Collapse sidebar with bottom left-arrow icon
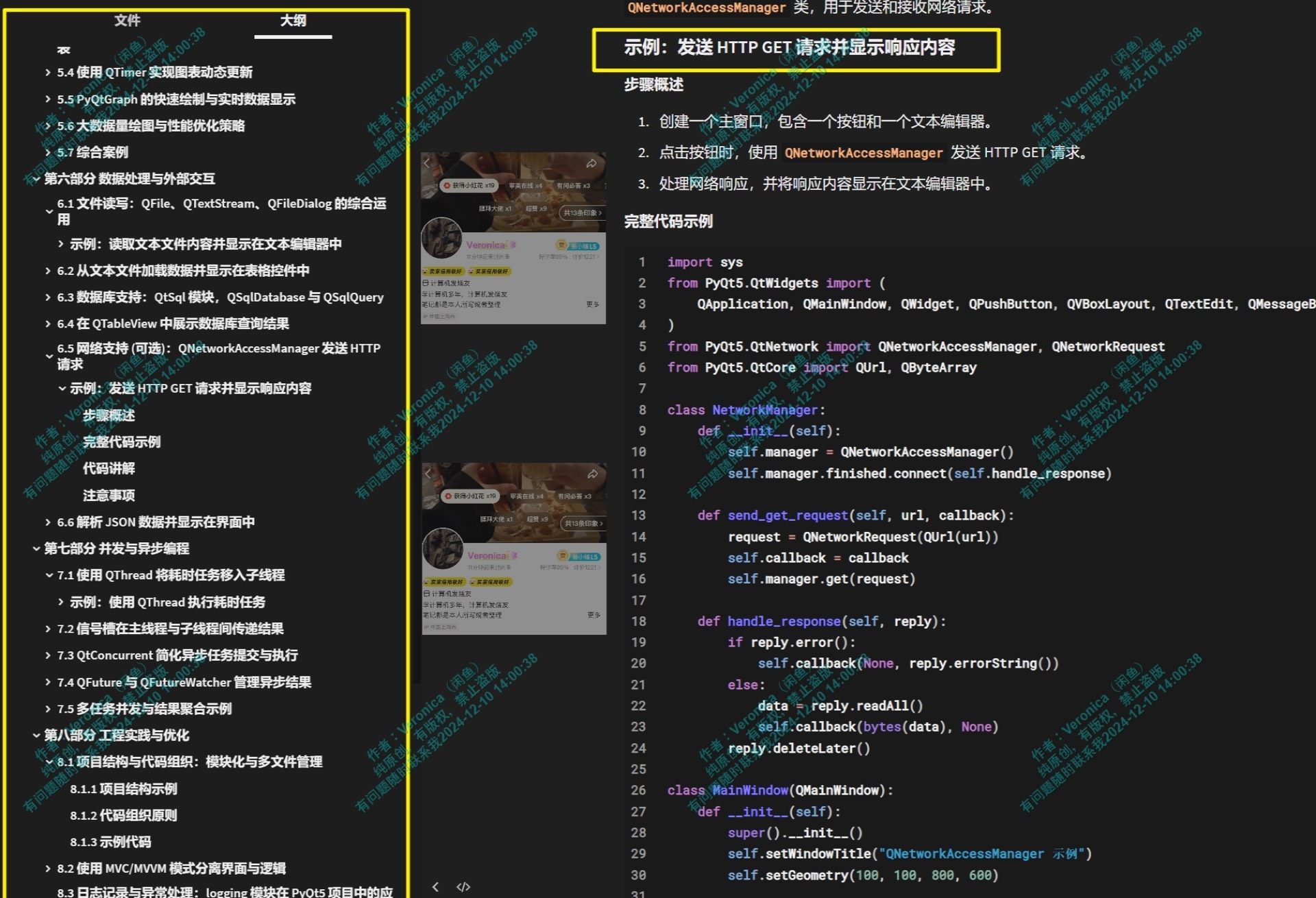 click(x=435, y=887)
